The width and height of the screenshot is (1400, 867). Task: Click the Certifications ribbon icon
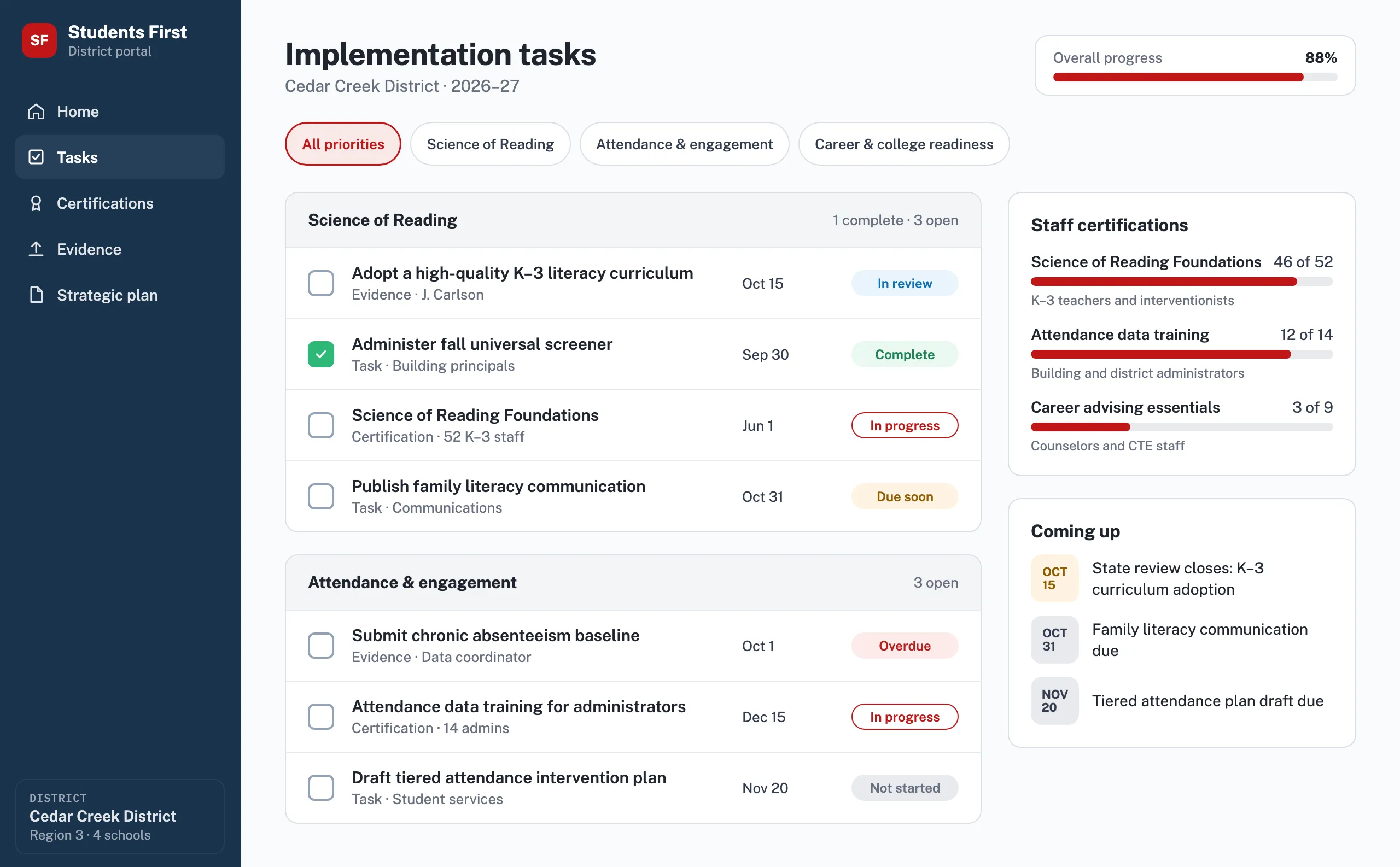[x=36, y=203]
